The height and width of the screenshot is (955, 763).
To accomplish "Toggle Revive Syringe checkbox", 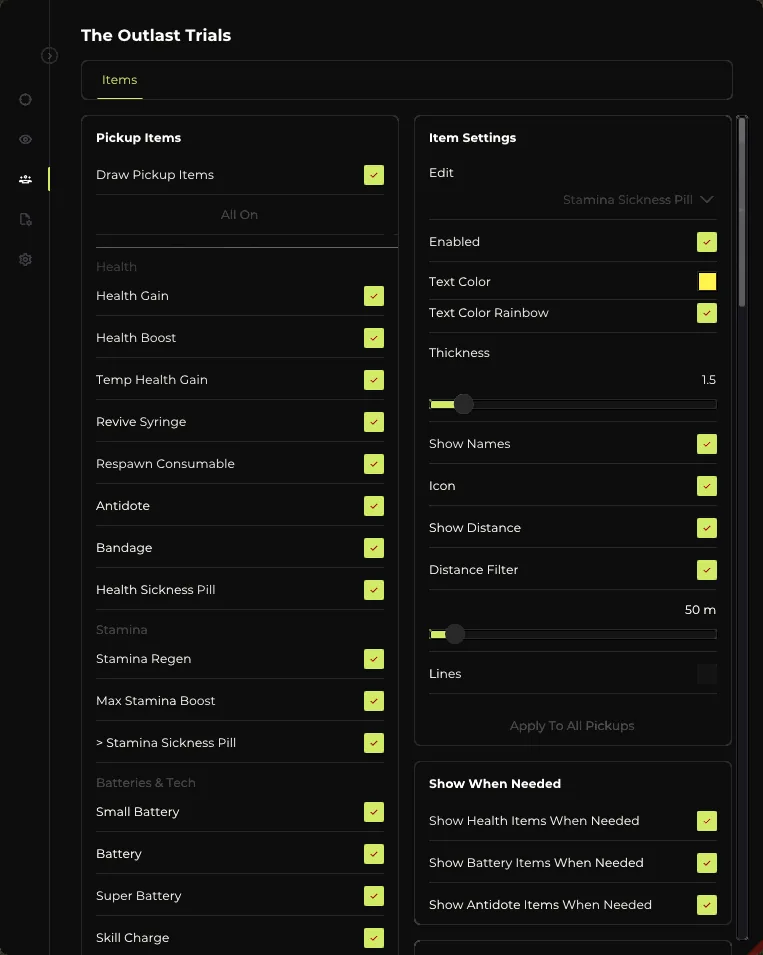I will pyautogui.click(x=374, y=422).
